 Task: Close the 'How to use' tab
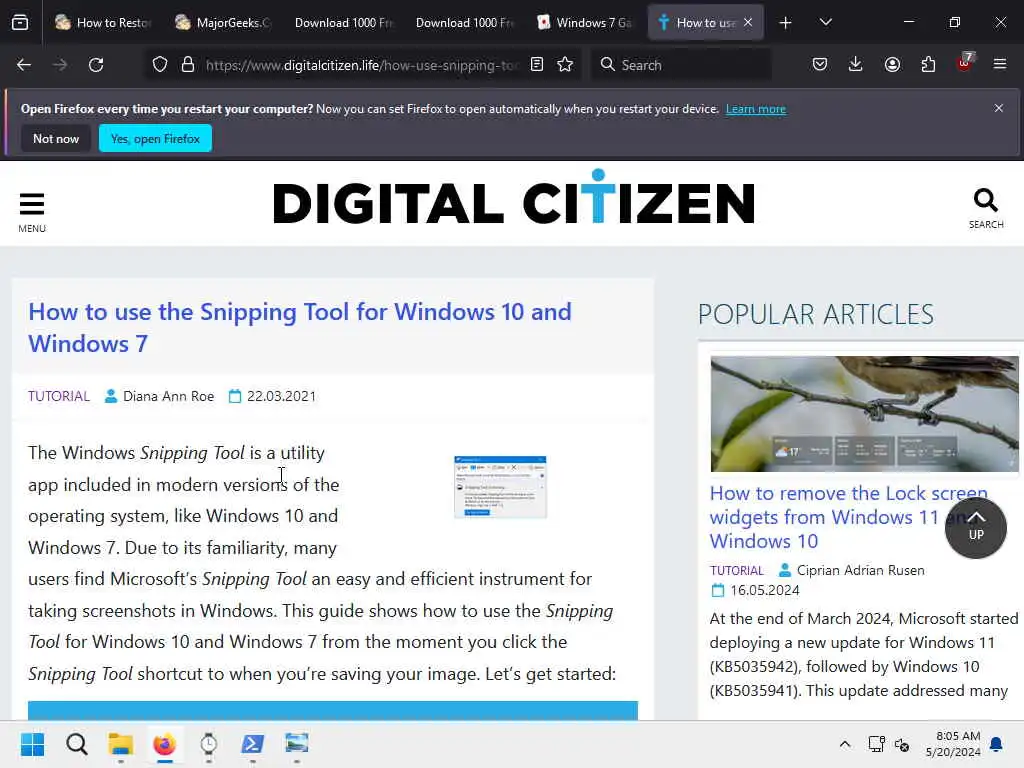click(x=748, y=23)
